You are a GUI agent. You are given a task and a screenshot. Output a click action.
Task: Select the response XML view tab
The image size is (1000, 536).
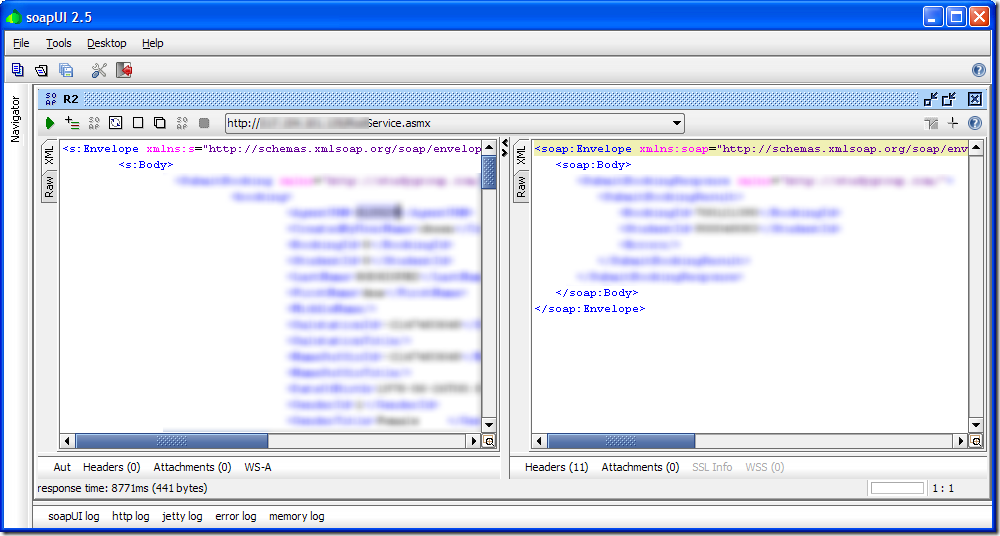(521, 155)
